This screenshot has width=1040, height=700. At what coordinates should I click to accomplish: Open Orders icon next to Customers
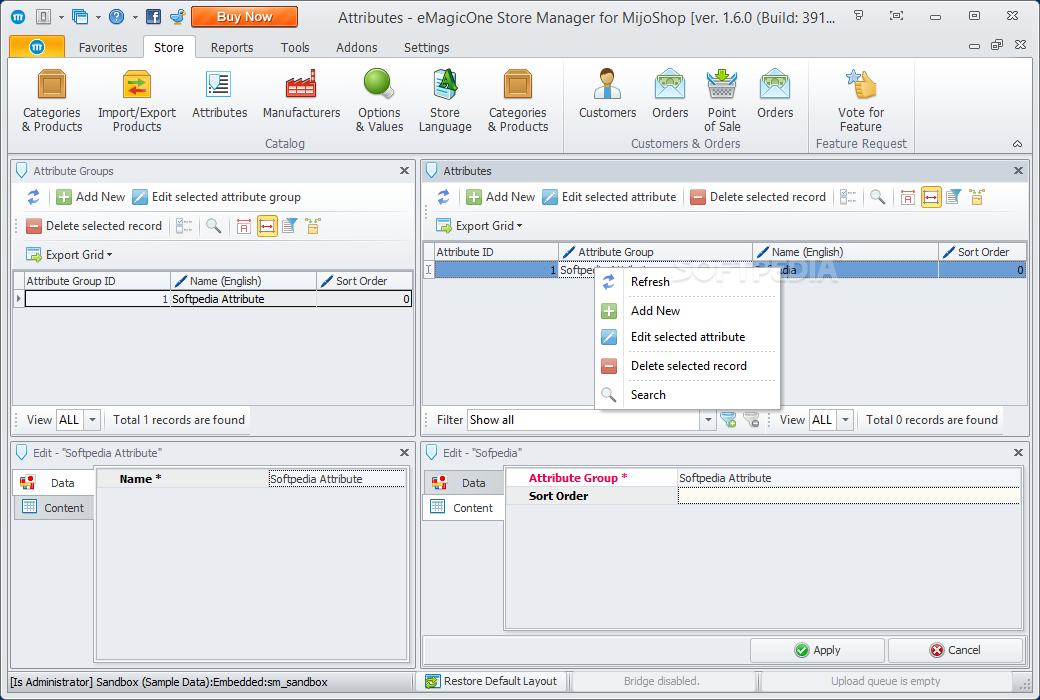pos(670,94)
